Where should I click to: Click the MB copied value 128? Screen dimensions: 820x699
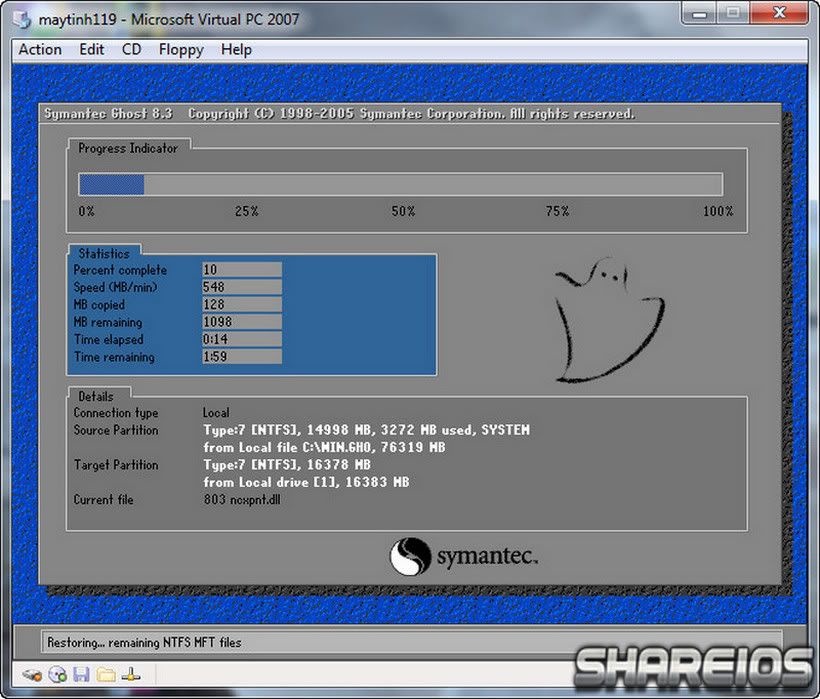pos(242,304)
